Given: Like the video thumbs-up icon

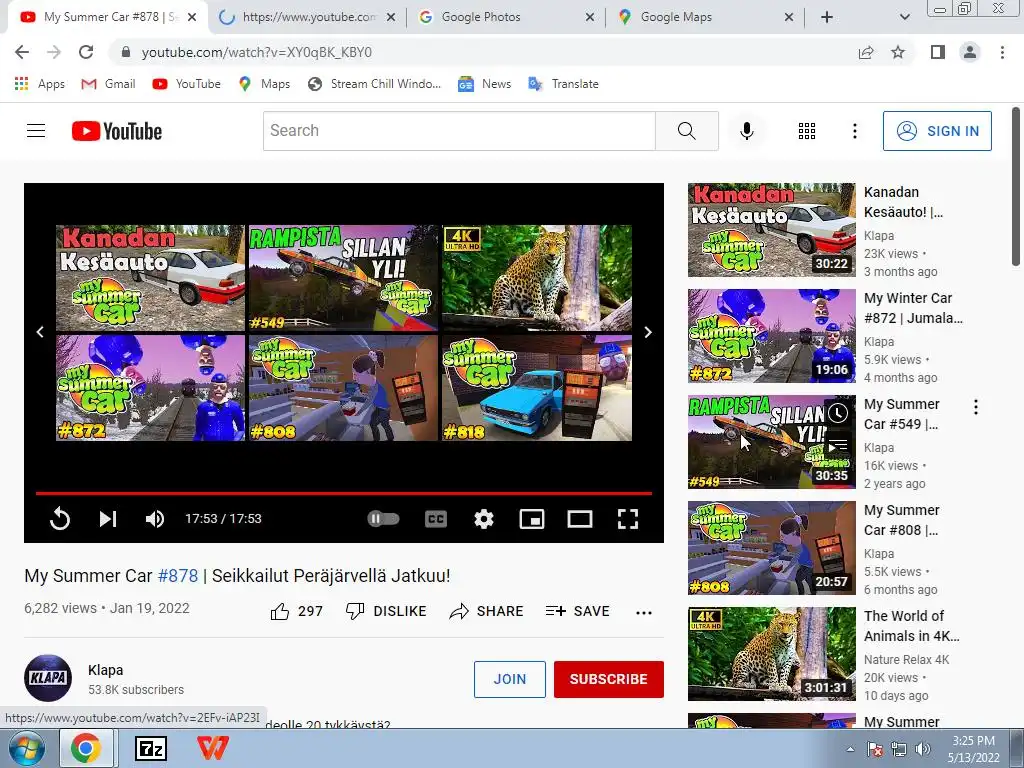Looking at the screenshot, I should tap(280, 611).
